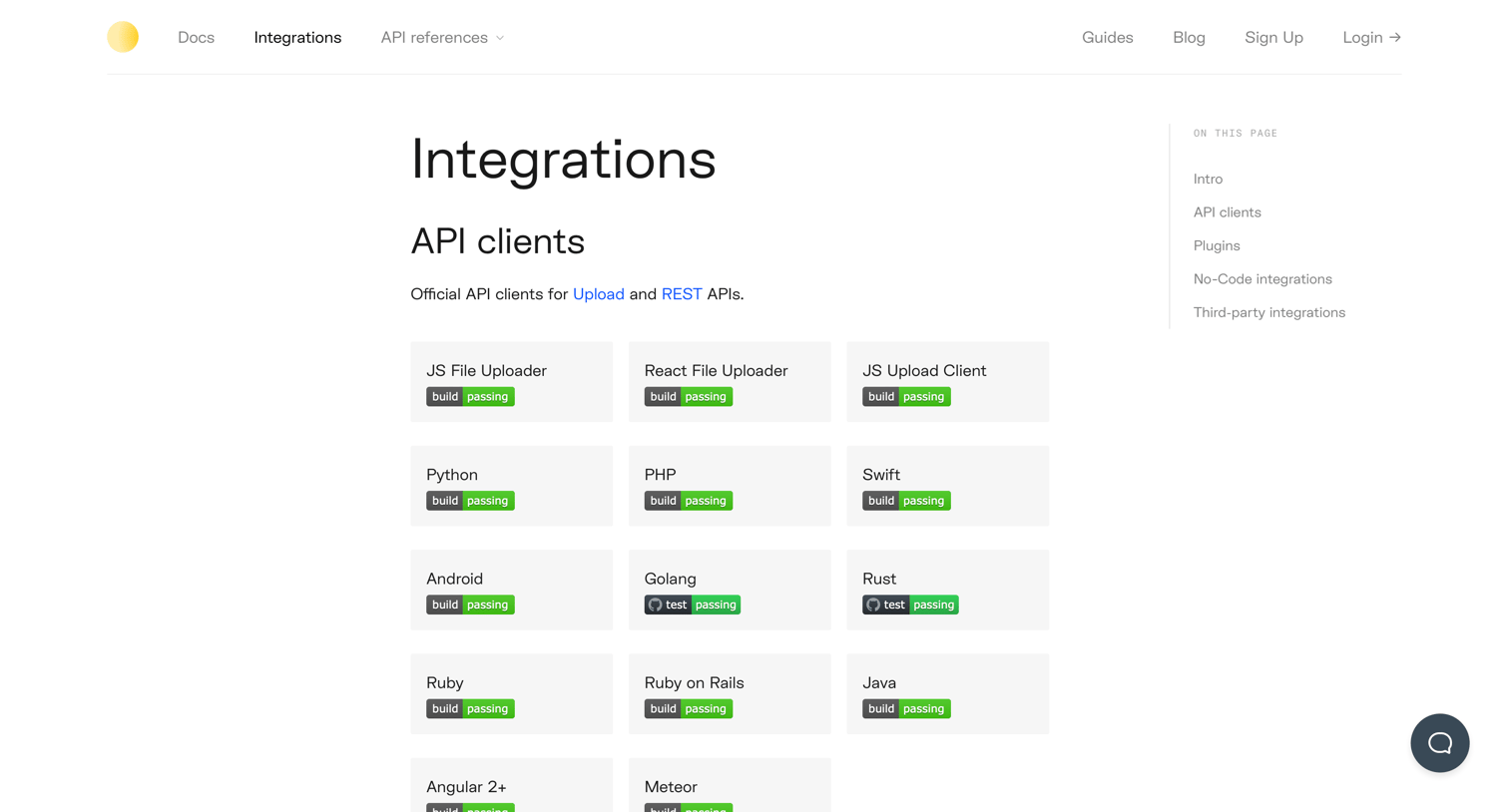The width and height of the screenshot is (1509, 812).
Task: Click the Integrations page heading
Action: click(x=563, y=160)
